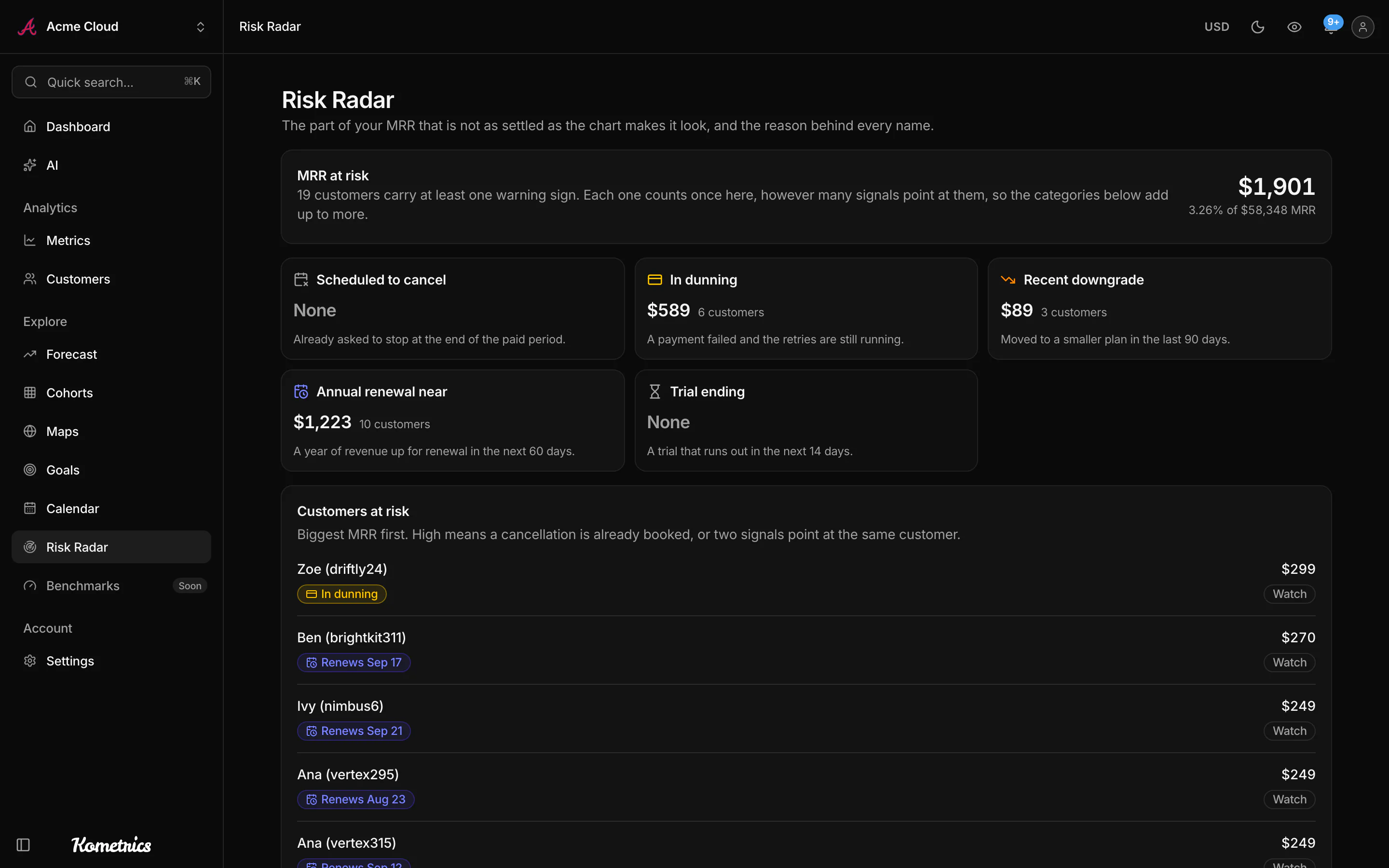Open customer Ana (vertex295)
This screenshot has width=1389, height=868.
tap(348, 774)
